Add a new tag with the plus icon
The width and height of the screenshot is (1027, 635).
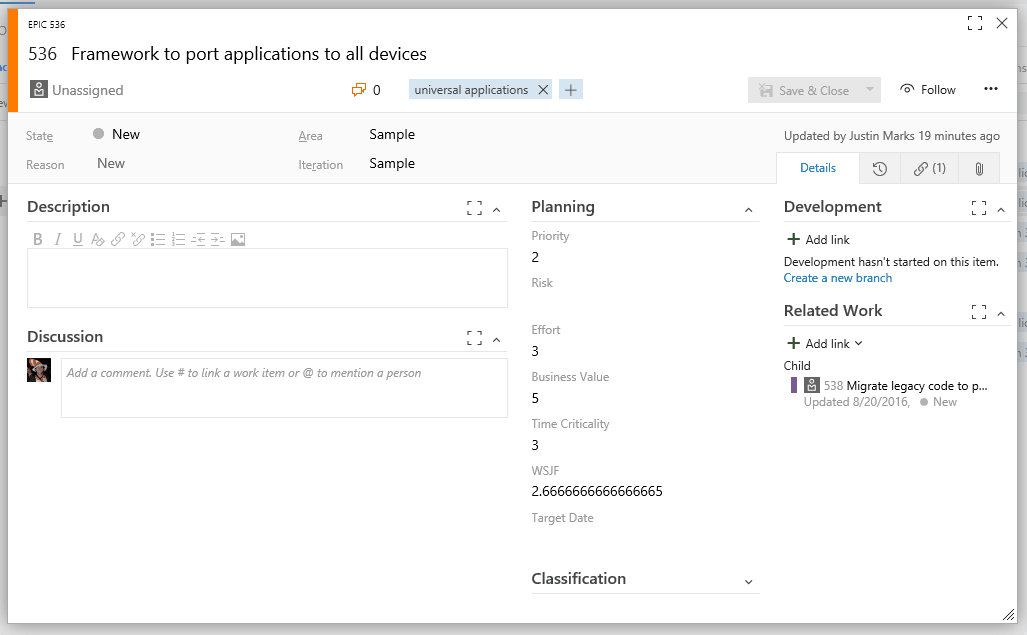click(570, 89)
